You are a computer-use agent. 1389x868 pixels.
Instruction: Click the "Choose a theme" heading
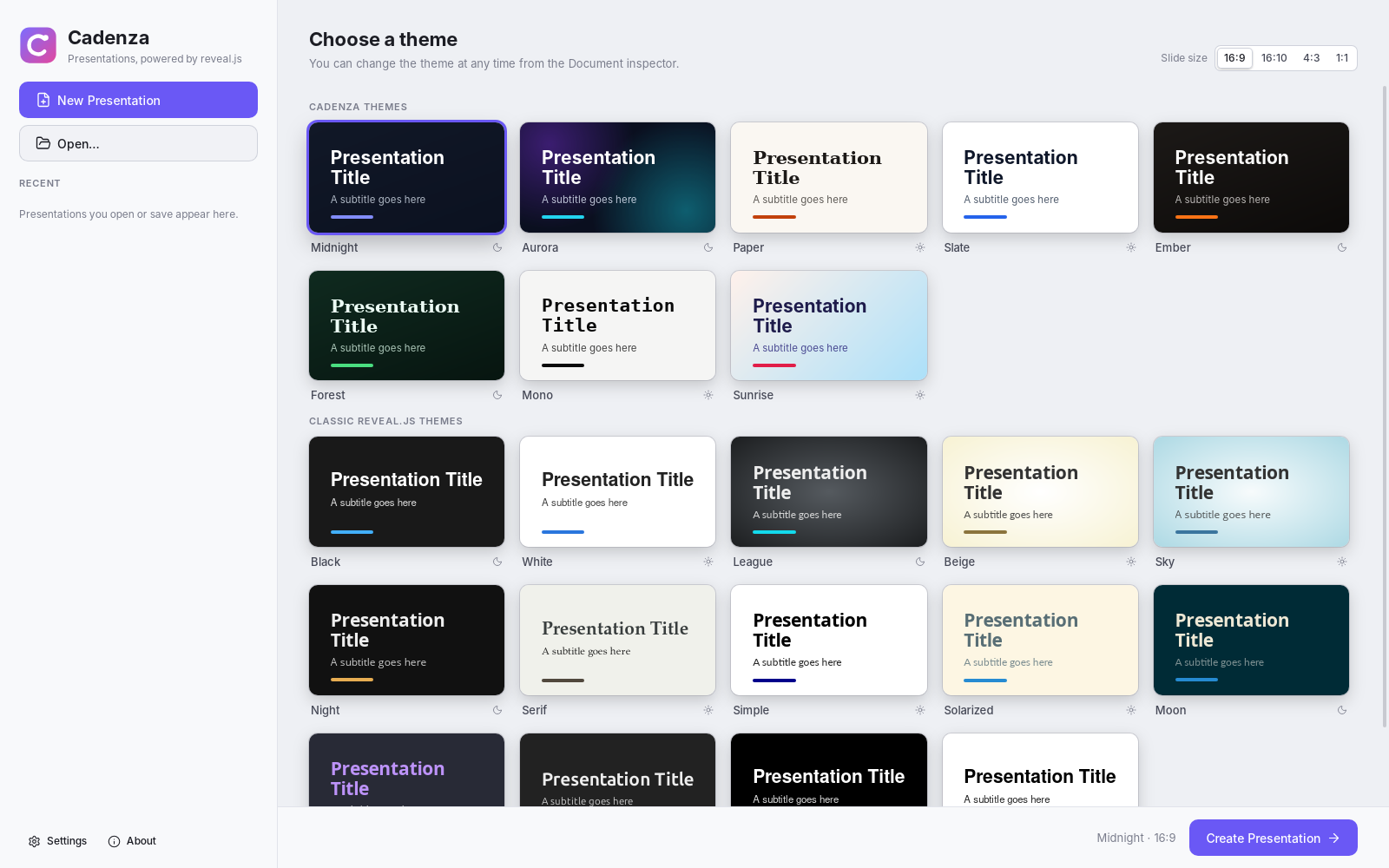[x=383, y=39]
